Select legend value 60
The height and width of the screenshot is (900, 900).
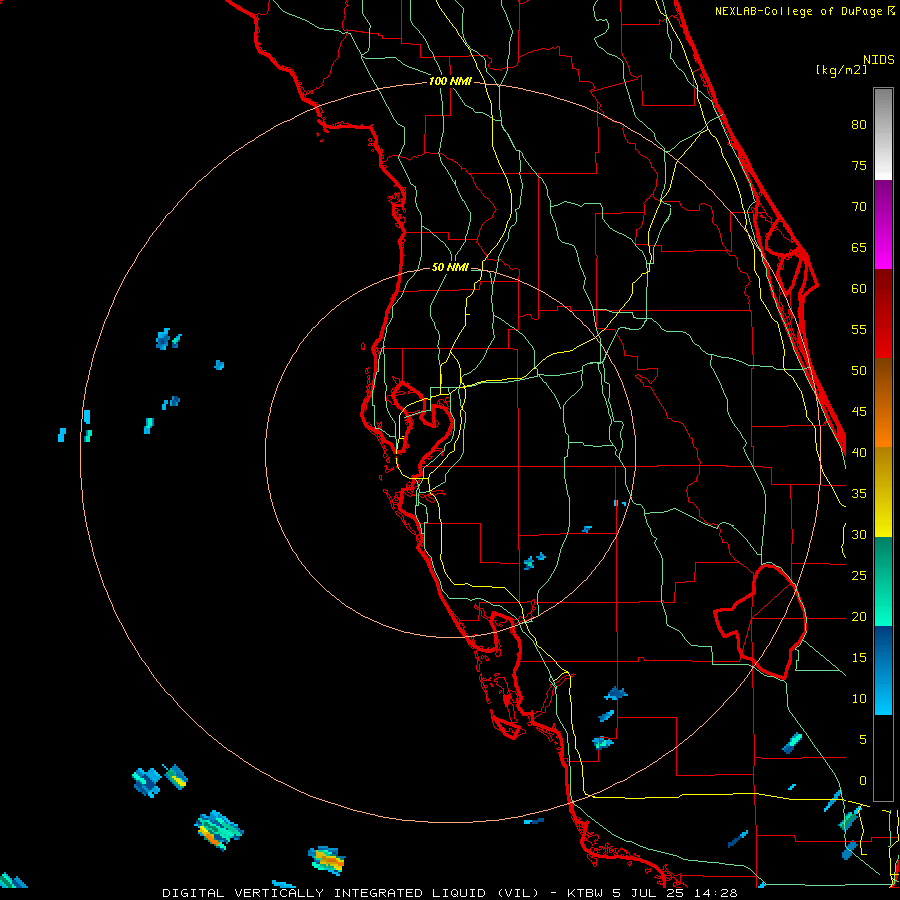click(859, 289)
